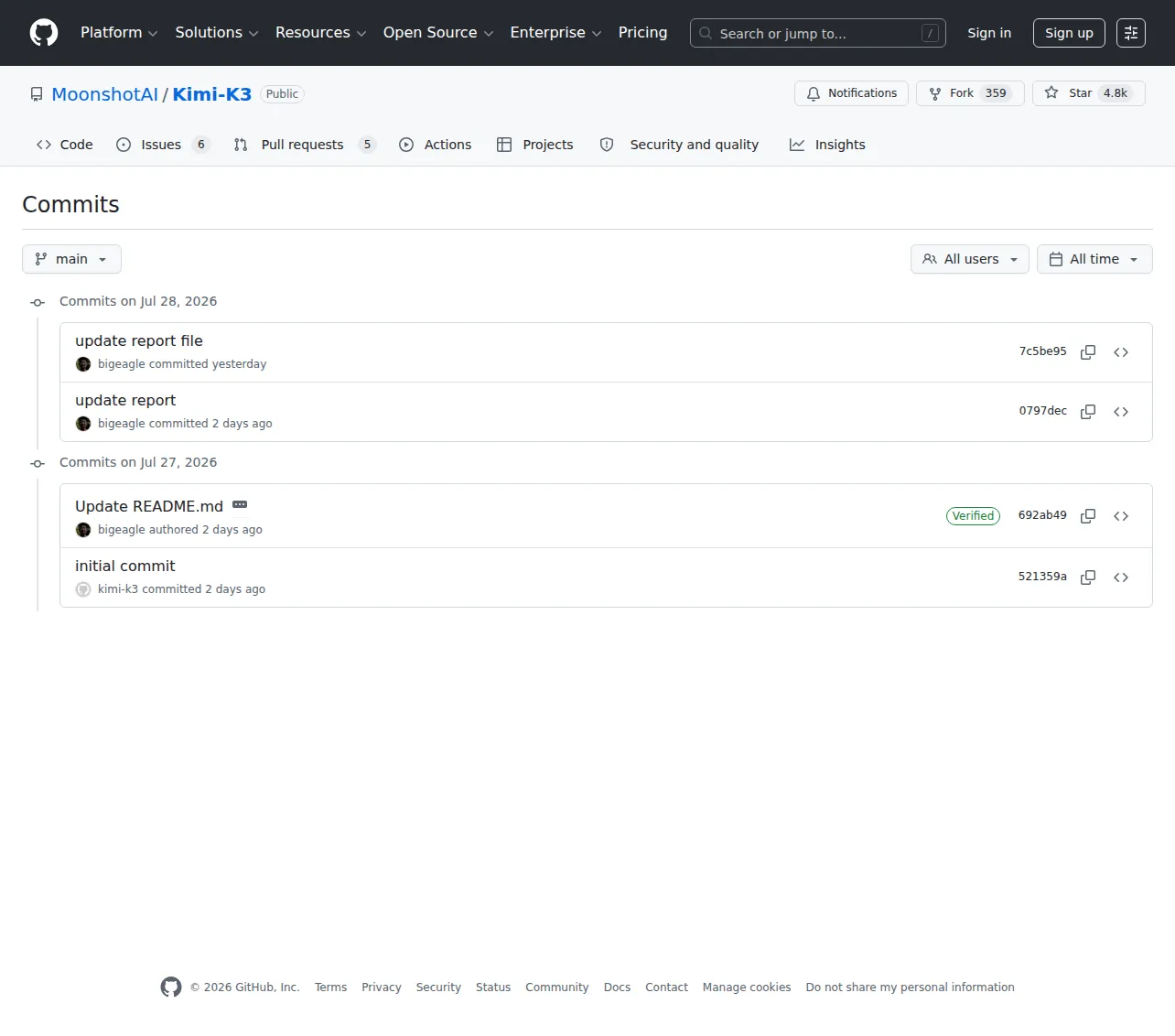Browse repository at commit 7c5be95
This screenshot has width=1175, height=1036.
tap(1121, 352)
